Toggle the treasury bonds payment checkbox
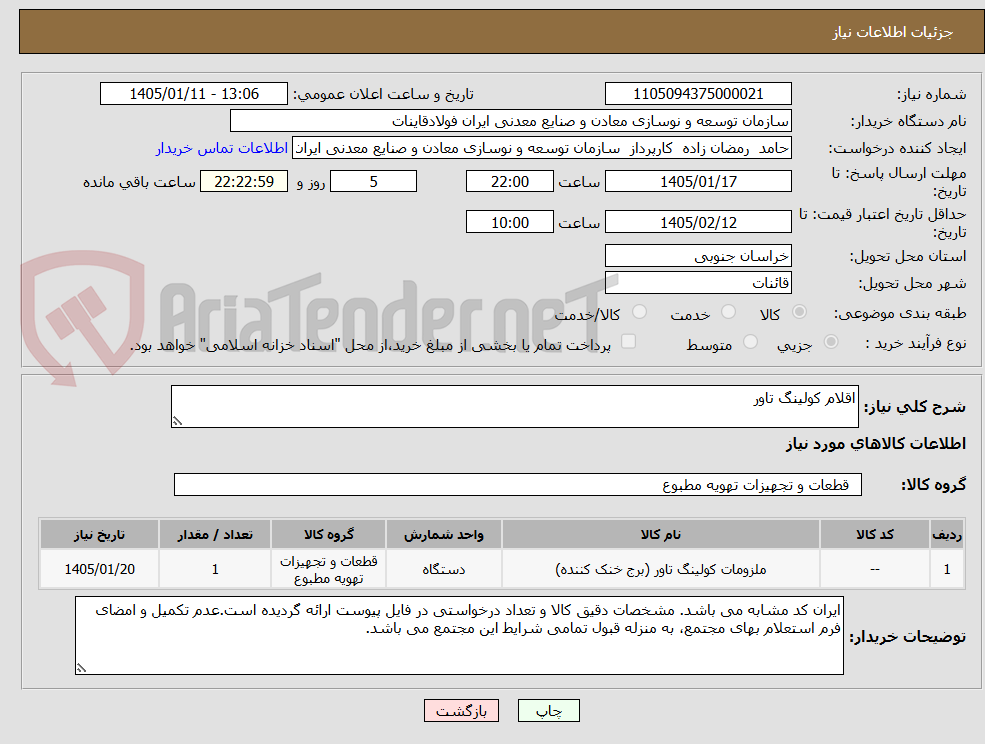This screenshot has height=744, width=985. click(628, 341)
